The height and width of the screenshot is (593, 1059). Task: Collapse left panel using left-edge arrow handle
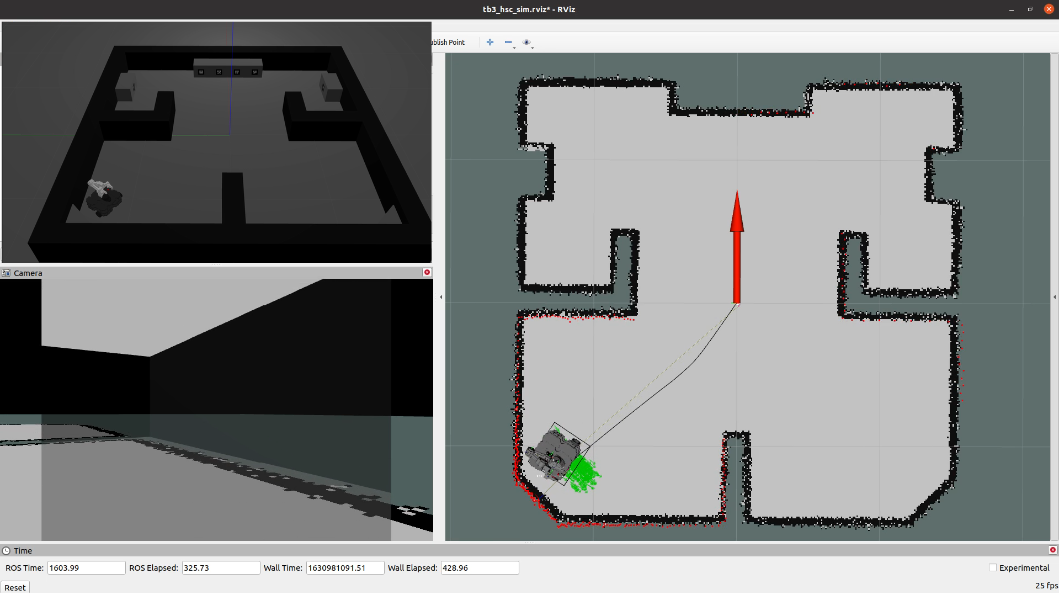click(441, 297)
